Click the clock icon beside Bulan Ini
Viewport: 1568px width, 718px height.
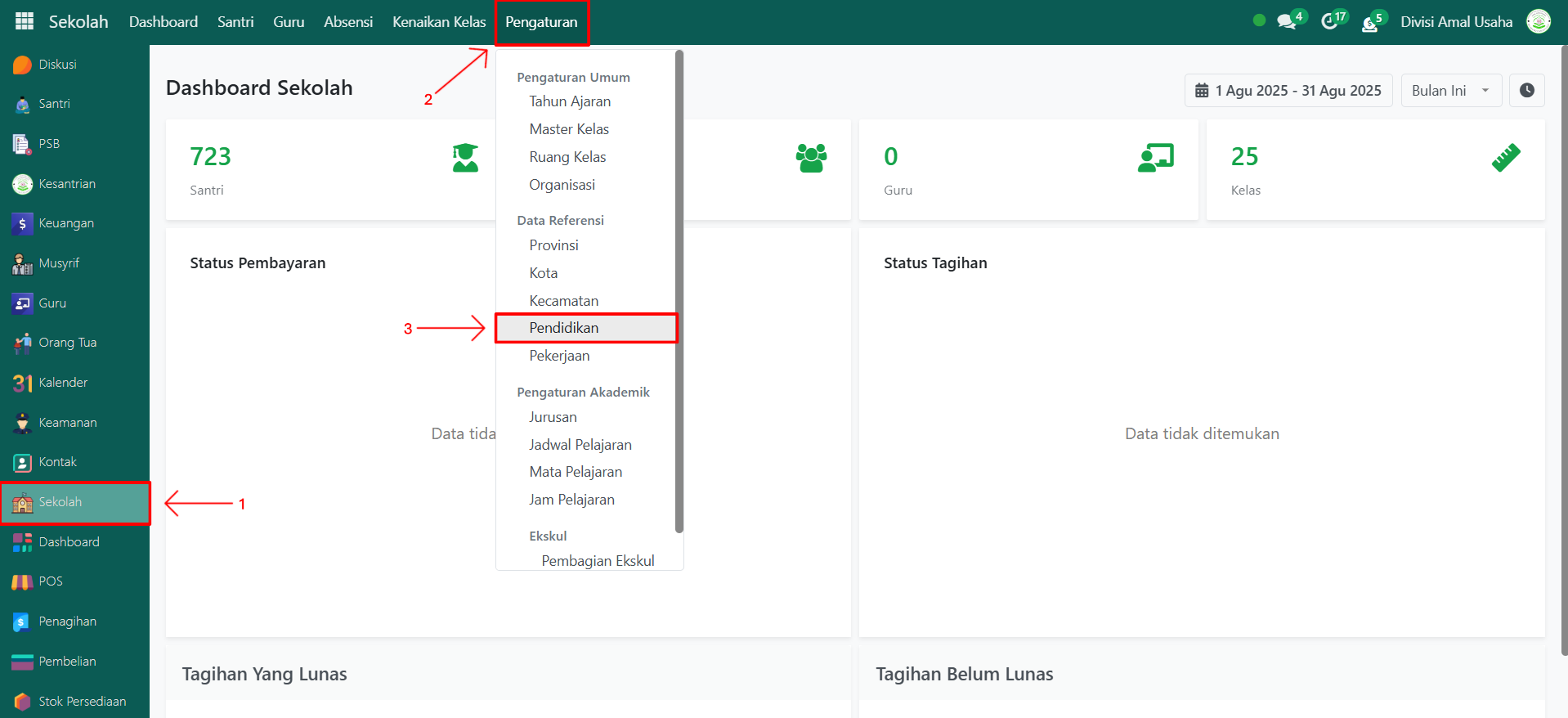(x=1526, y=91)
